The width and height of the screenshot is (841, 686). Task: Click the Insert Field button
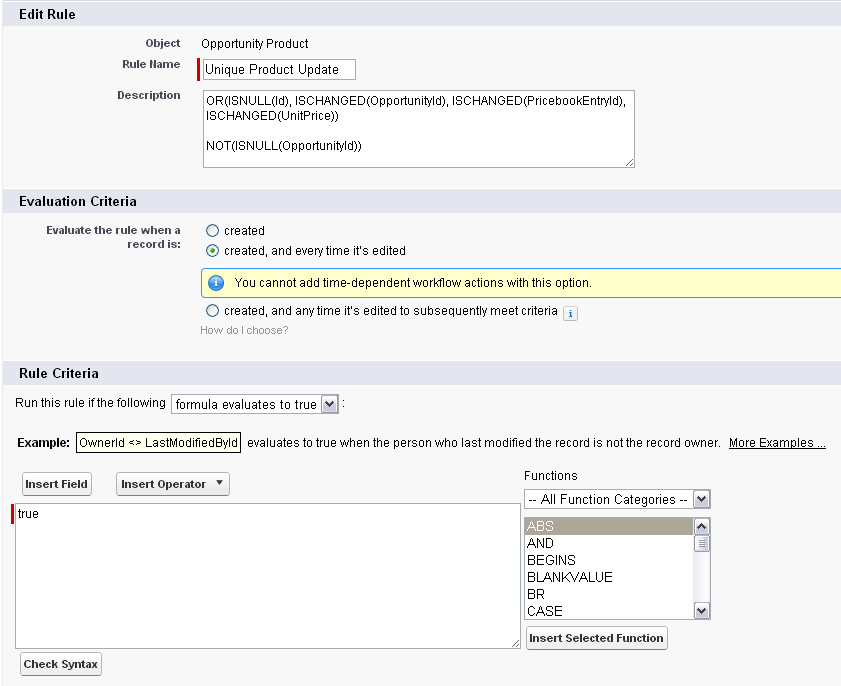point(56,483)
